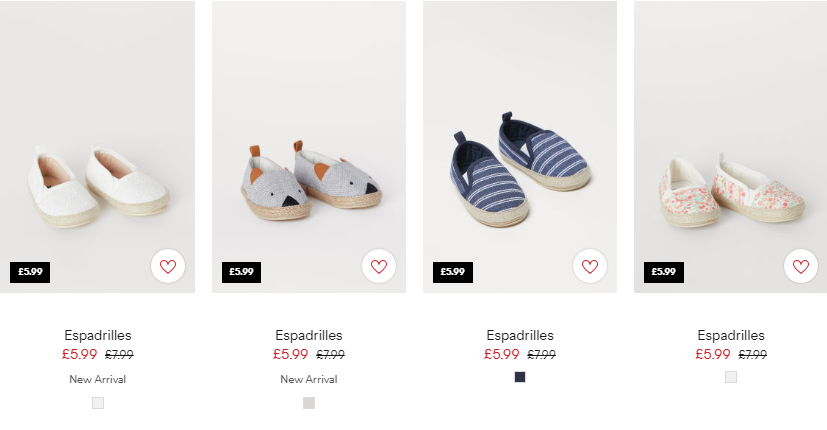Click £5.99 price badge on koala espadrilles

pyautogui.click(x=242, y=272)
